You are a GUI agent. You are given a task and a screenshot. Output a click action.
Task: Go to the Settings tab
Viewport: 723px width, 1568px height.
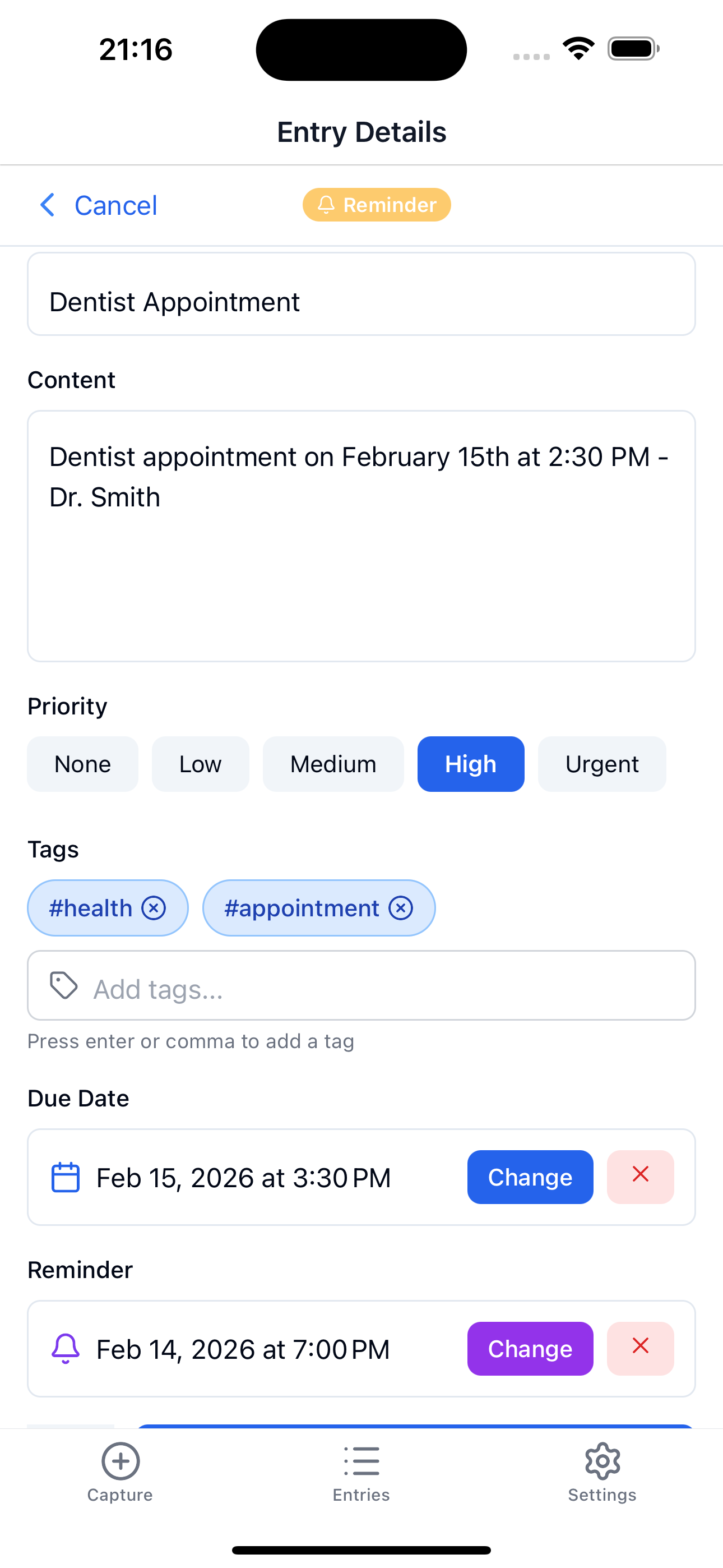[x=602, y=1471]
